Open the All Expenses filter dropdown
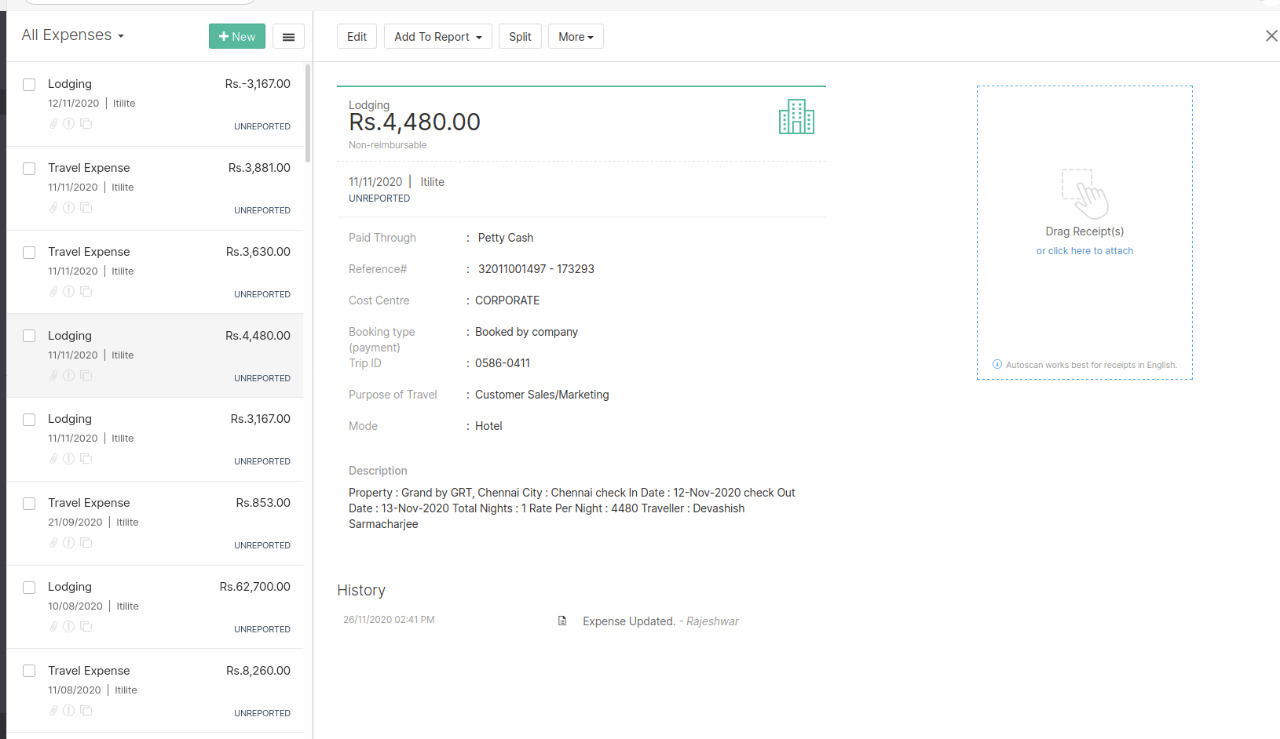Viewport: 1280px width, 739px height. pos(72,35)
